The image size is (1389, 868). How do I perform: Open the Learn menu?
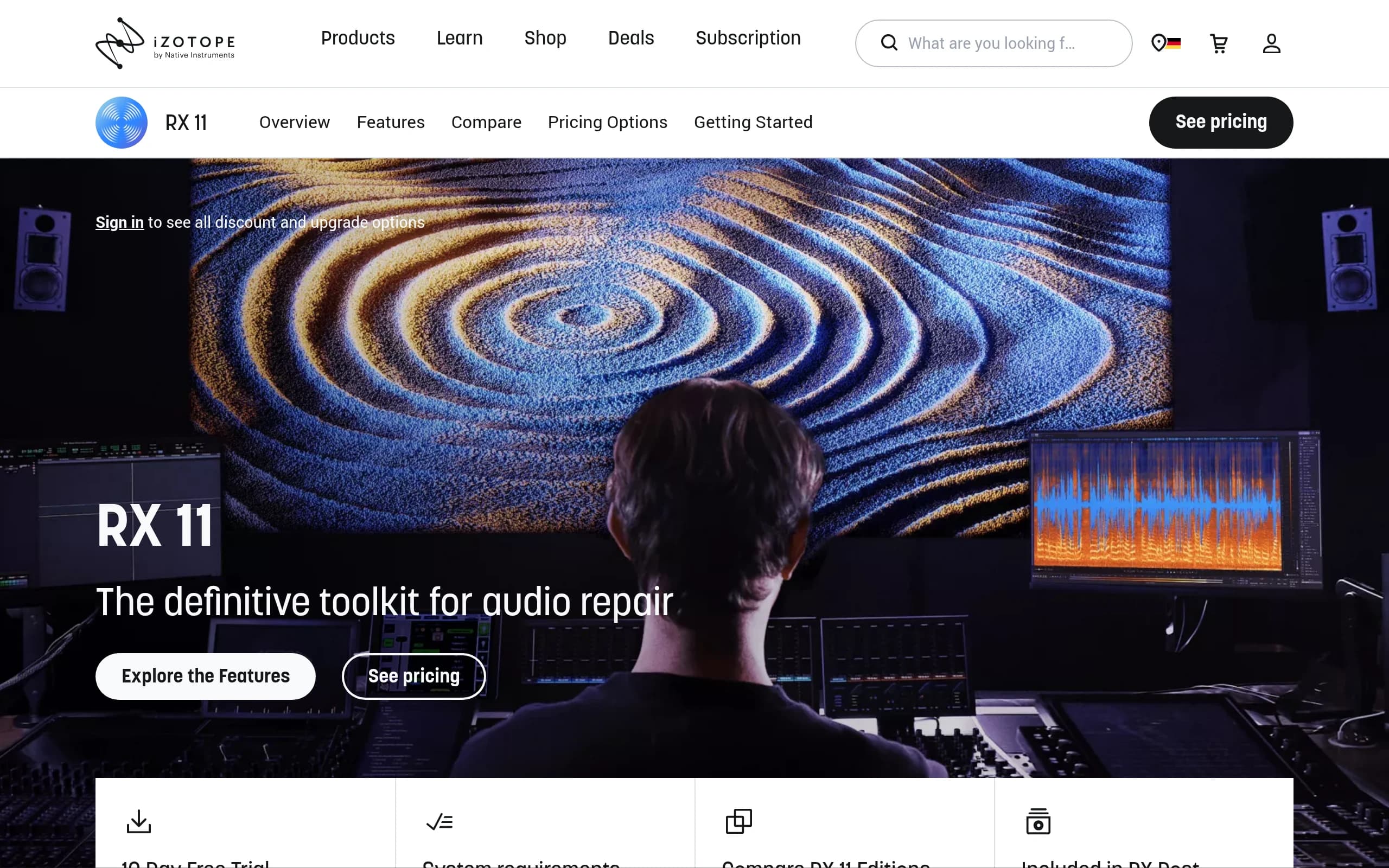(459, 38)
